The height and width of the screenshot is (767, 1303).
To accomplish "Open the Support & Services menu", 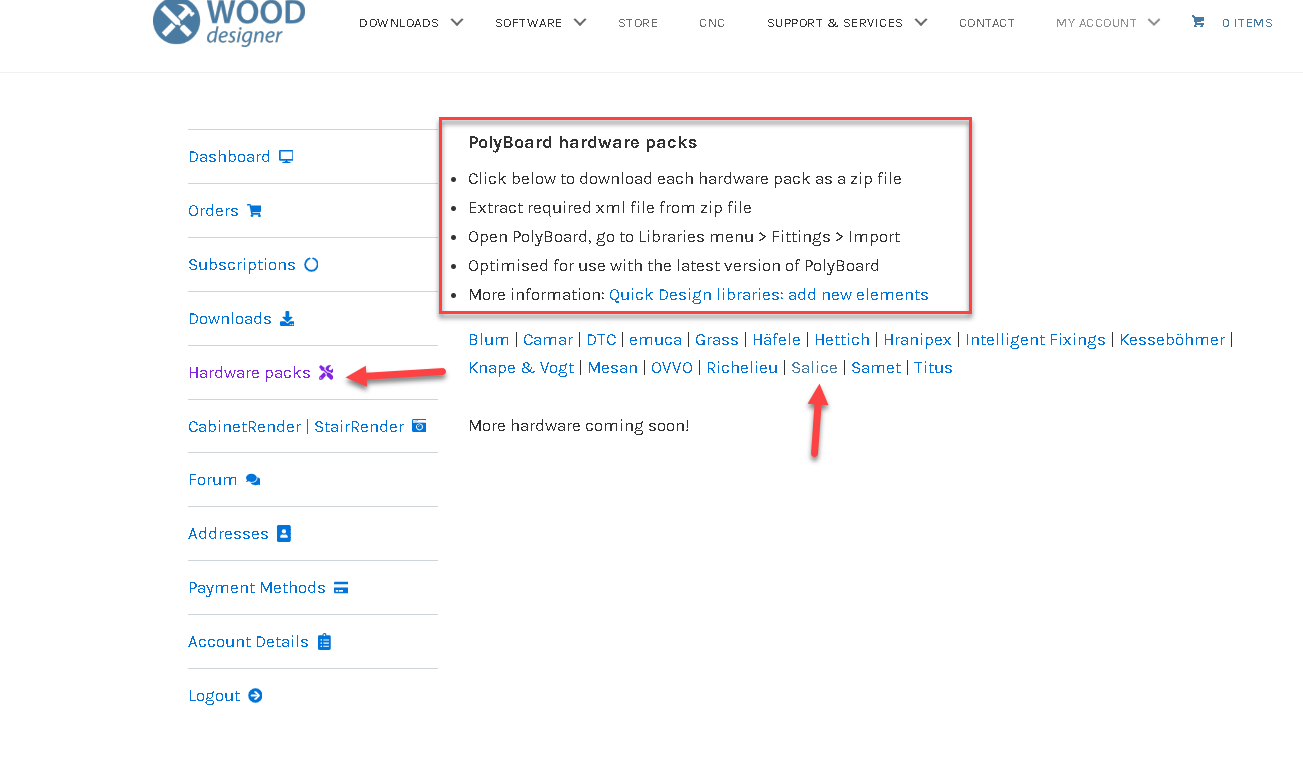I will (x=835, y=23).
